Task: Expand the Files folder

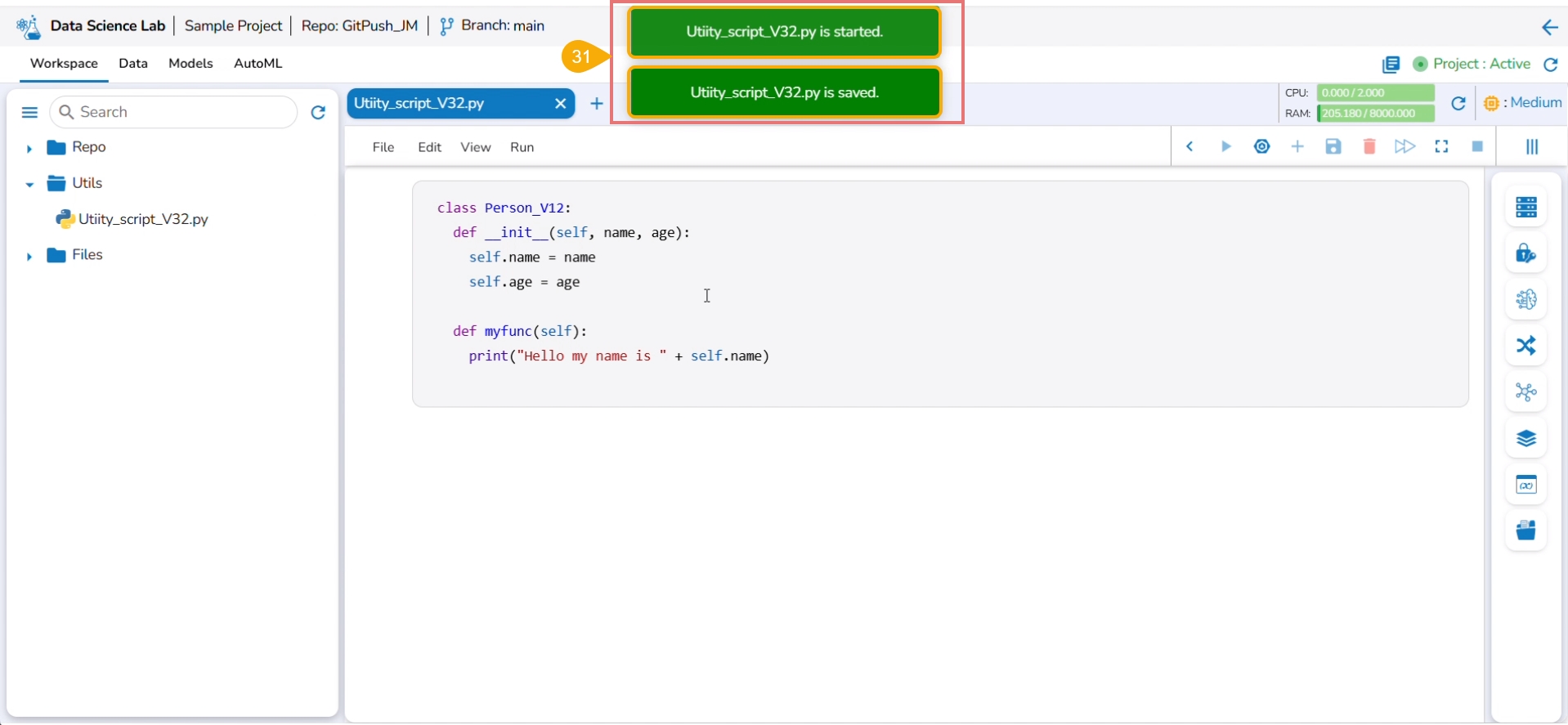Action: [x=29, y=256]
